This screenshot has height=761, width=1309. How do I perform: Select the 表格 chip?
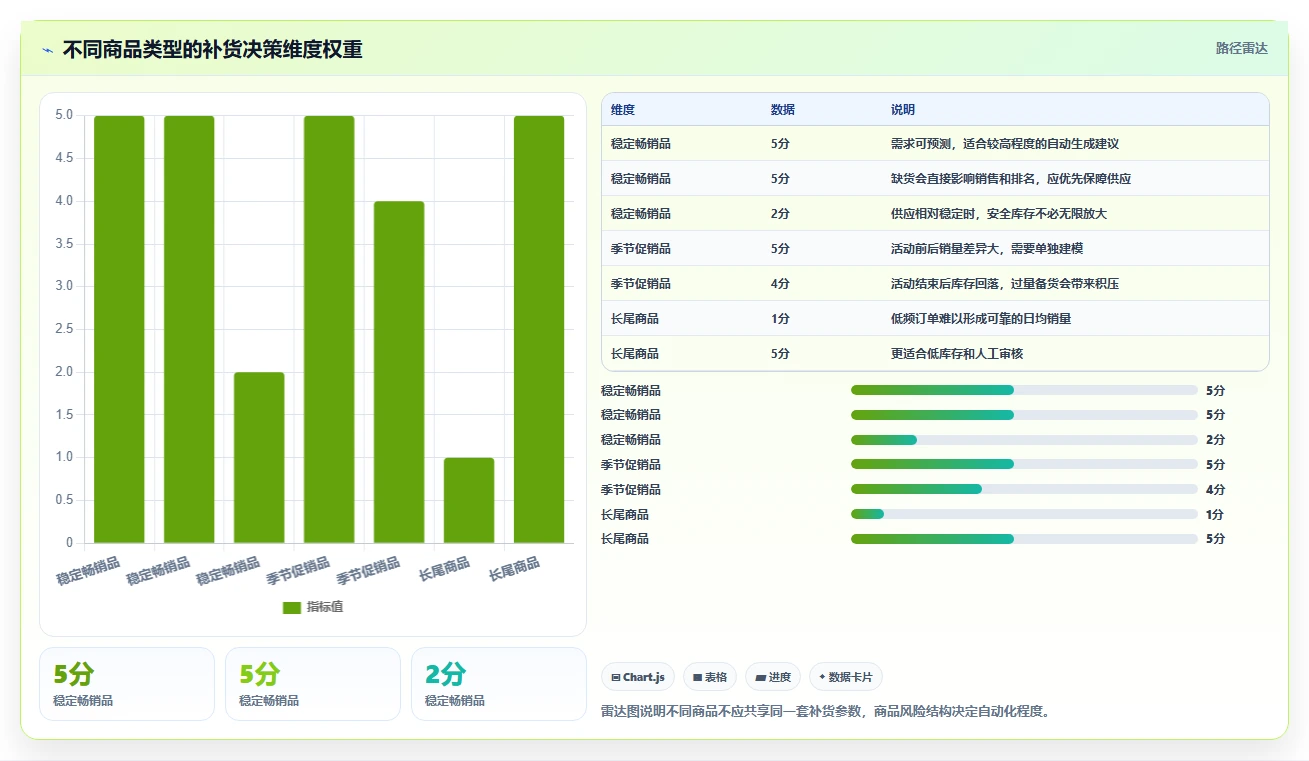coord(710,677)
